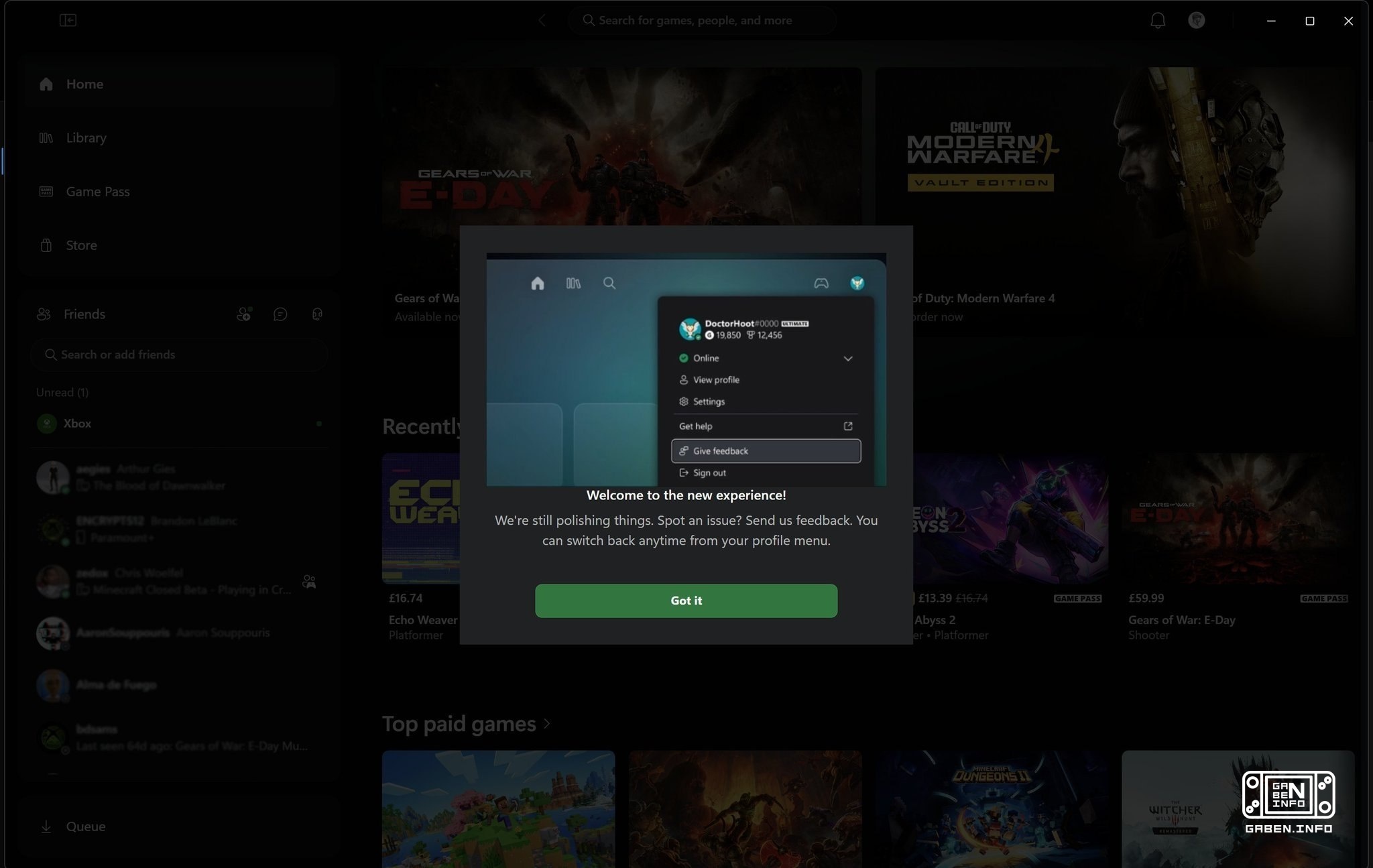Collapse the sidebar with the panel icon
Viewport: 1373px width, 868px height.
tap(68, 20)
